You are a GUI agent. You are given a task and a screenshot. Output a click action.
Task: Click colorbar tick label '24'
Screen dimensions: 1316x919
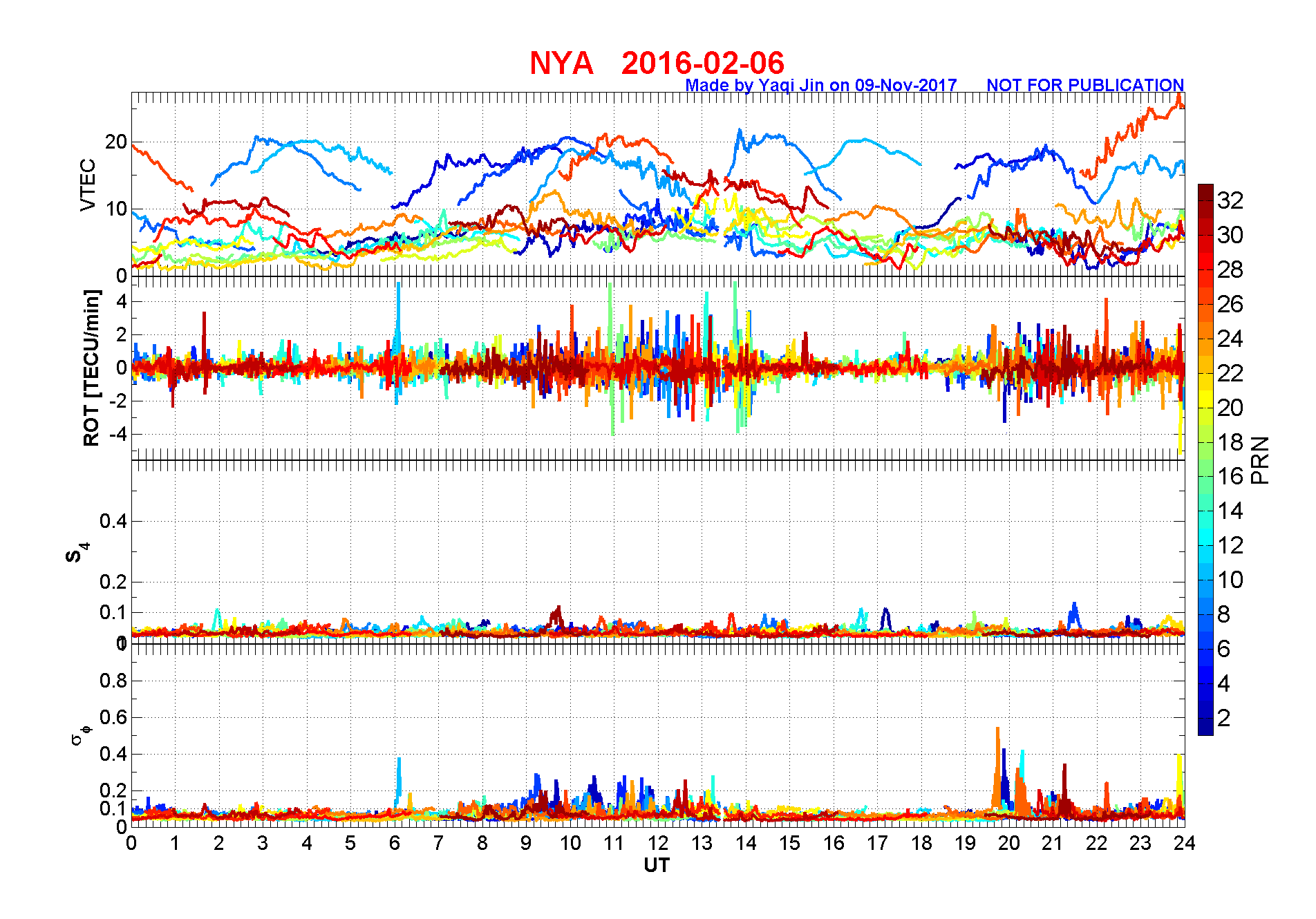tap(1230, 339)
